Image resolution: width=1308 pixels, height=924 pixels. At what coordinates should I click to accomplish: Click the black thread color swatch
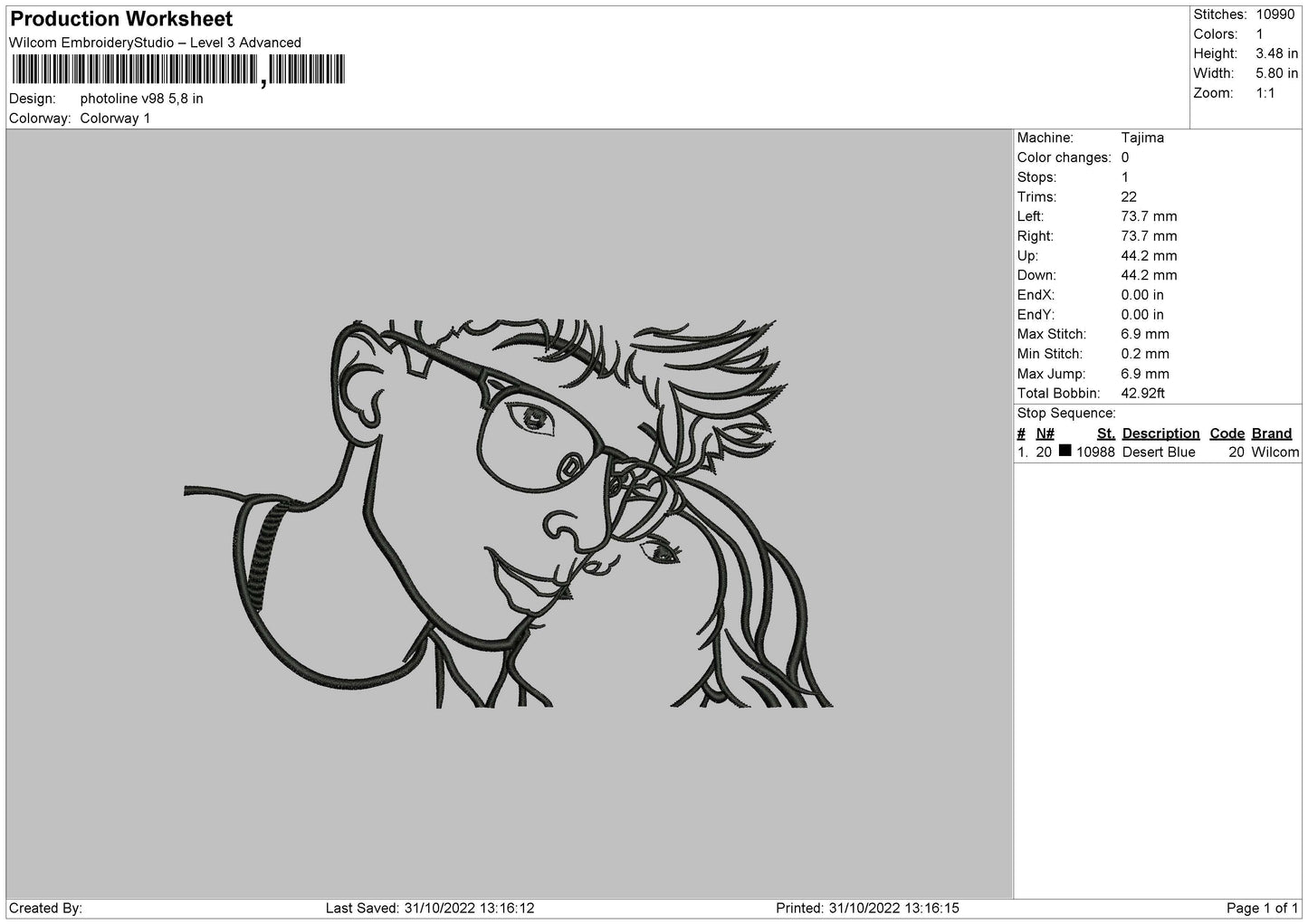(1065, 451)
